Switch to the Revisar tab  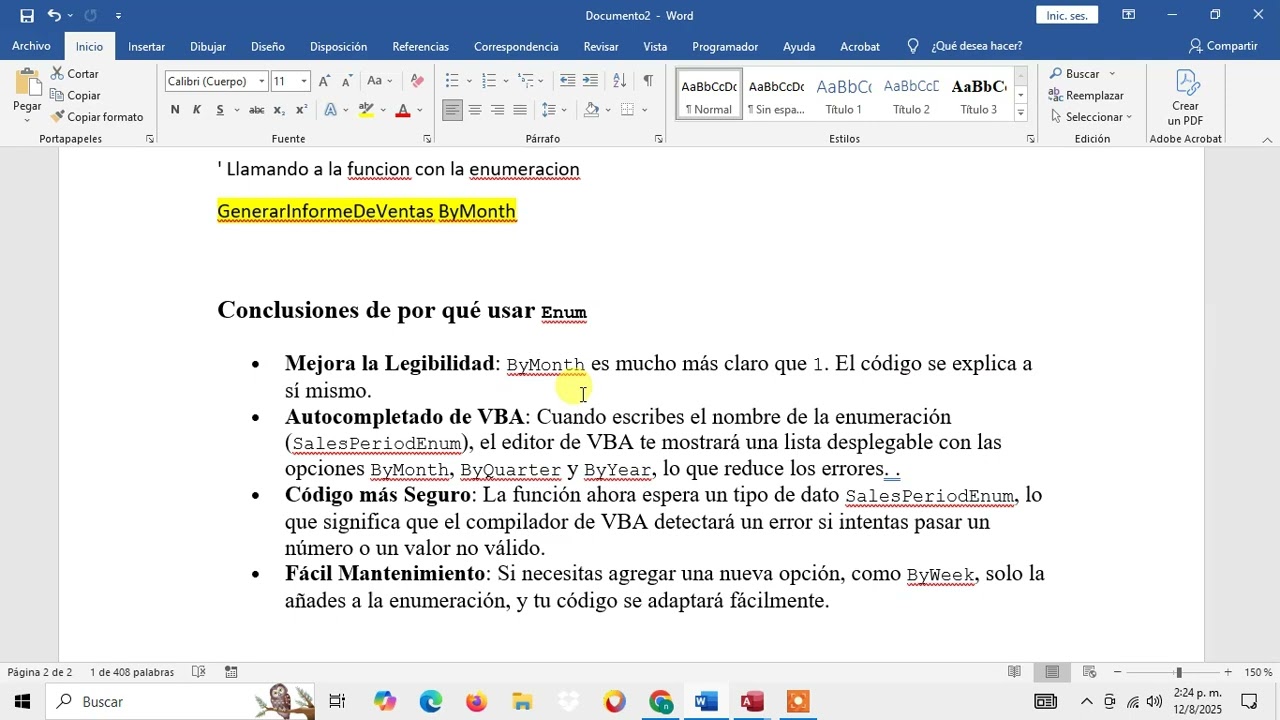coord(601,46)
